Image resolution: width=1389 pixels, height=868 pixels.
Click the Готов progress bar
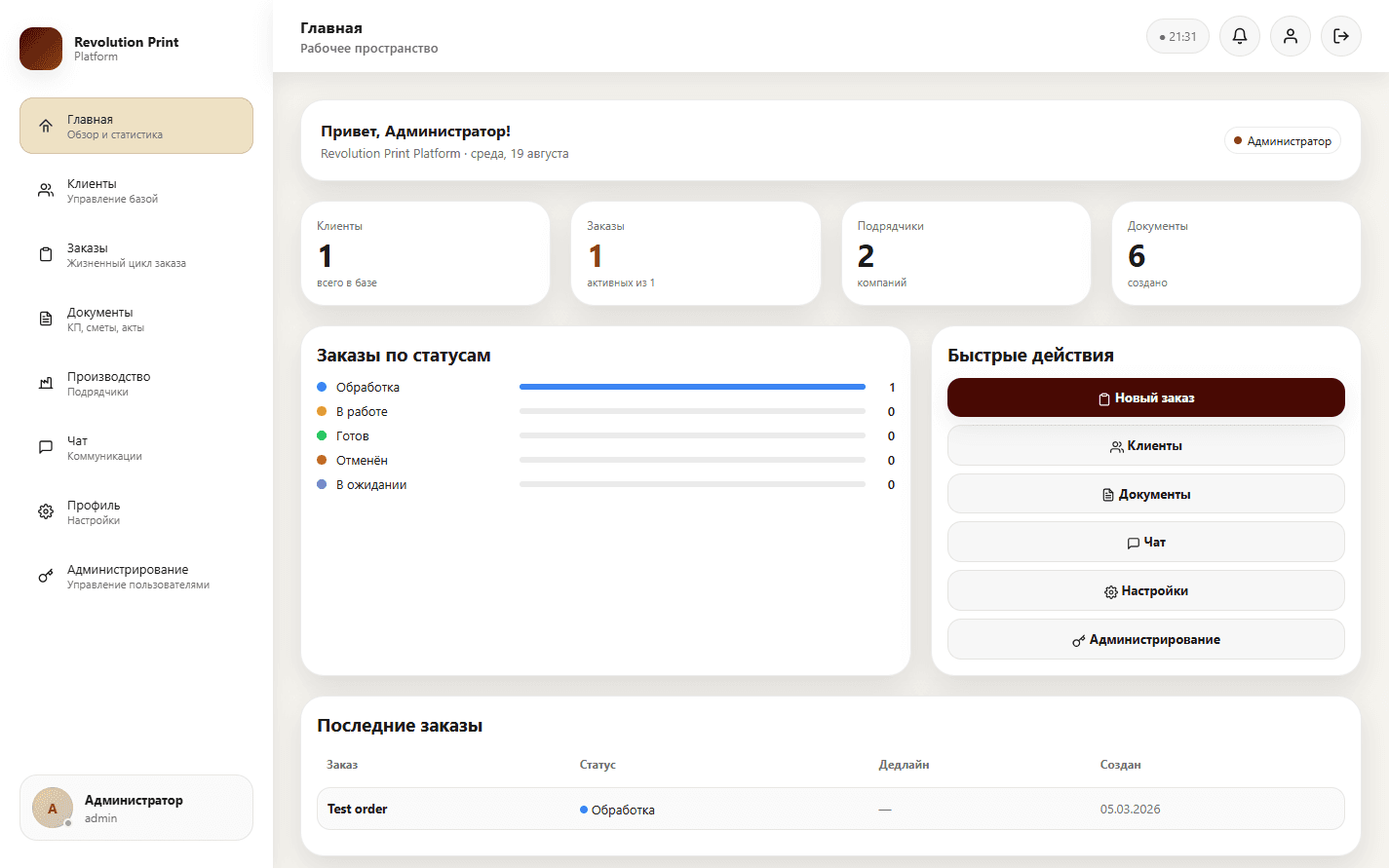[x=692, y=435]
